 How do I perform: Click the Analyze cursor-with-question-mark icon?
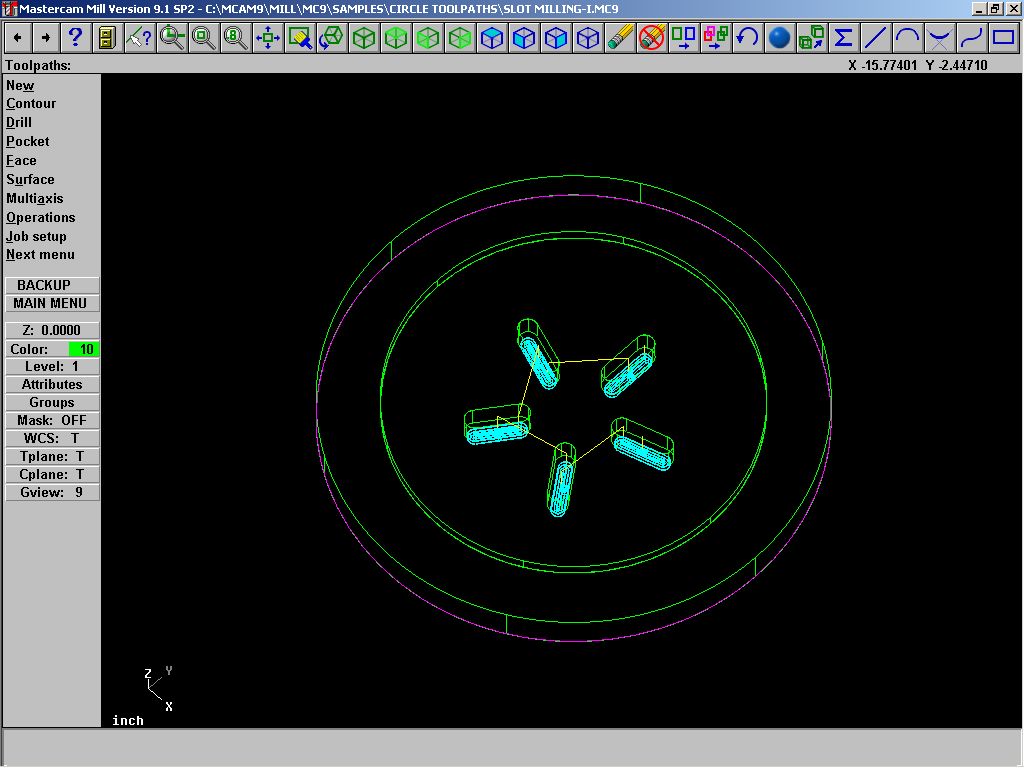(139, 38)
